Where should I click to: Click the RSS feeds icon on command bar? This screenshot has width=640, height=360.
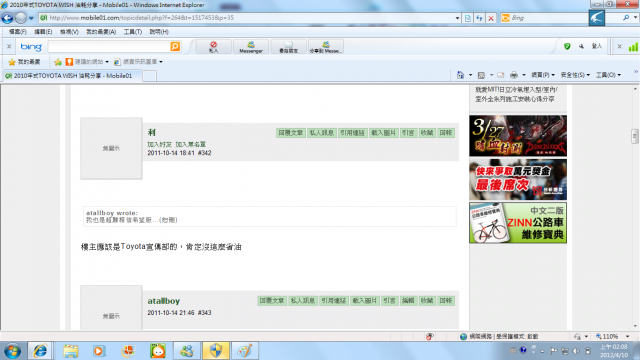point(481,75)
